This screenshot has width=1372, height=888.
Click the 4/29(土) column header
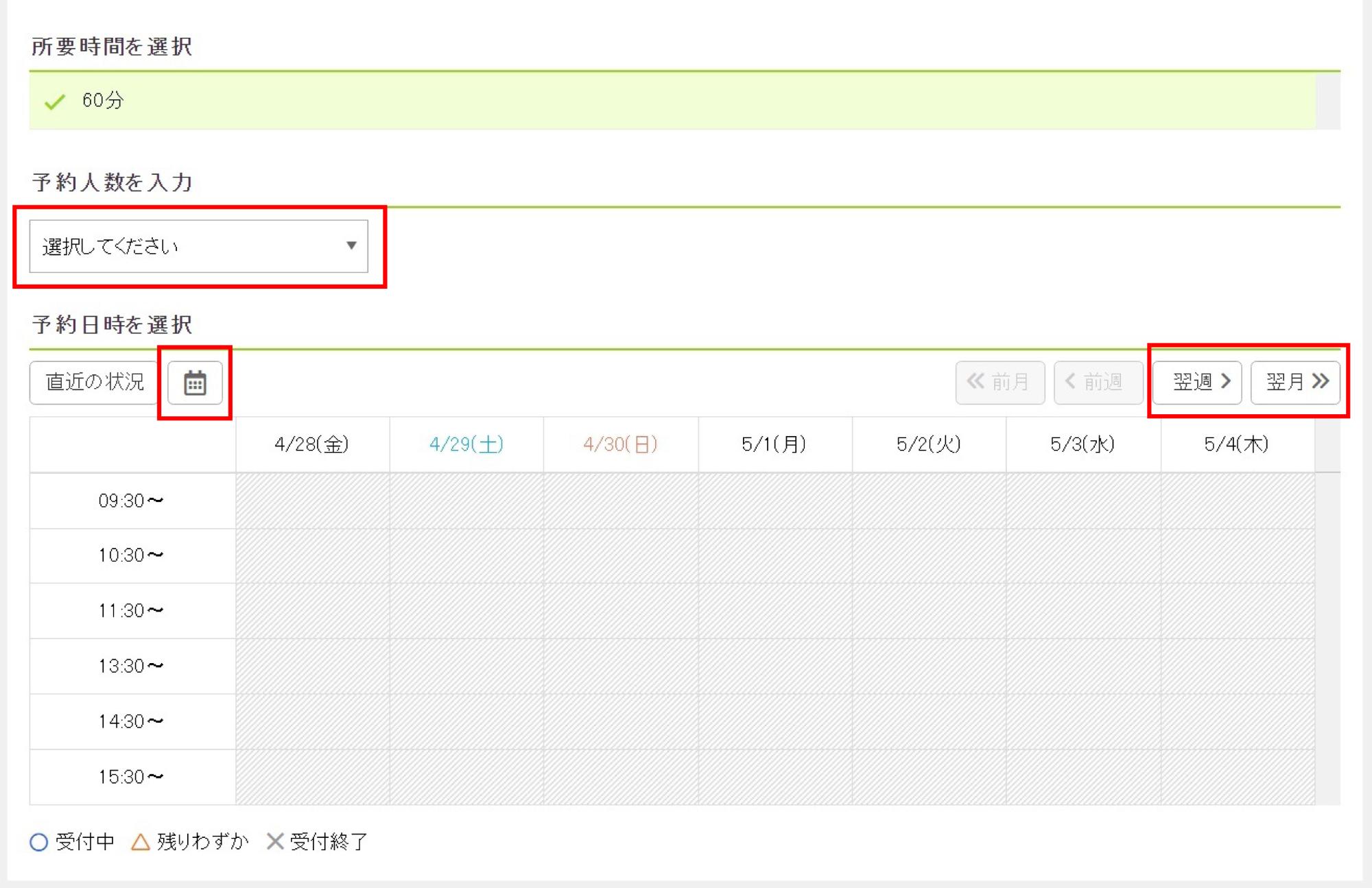466,444
